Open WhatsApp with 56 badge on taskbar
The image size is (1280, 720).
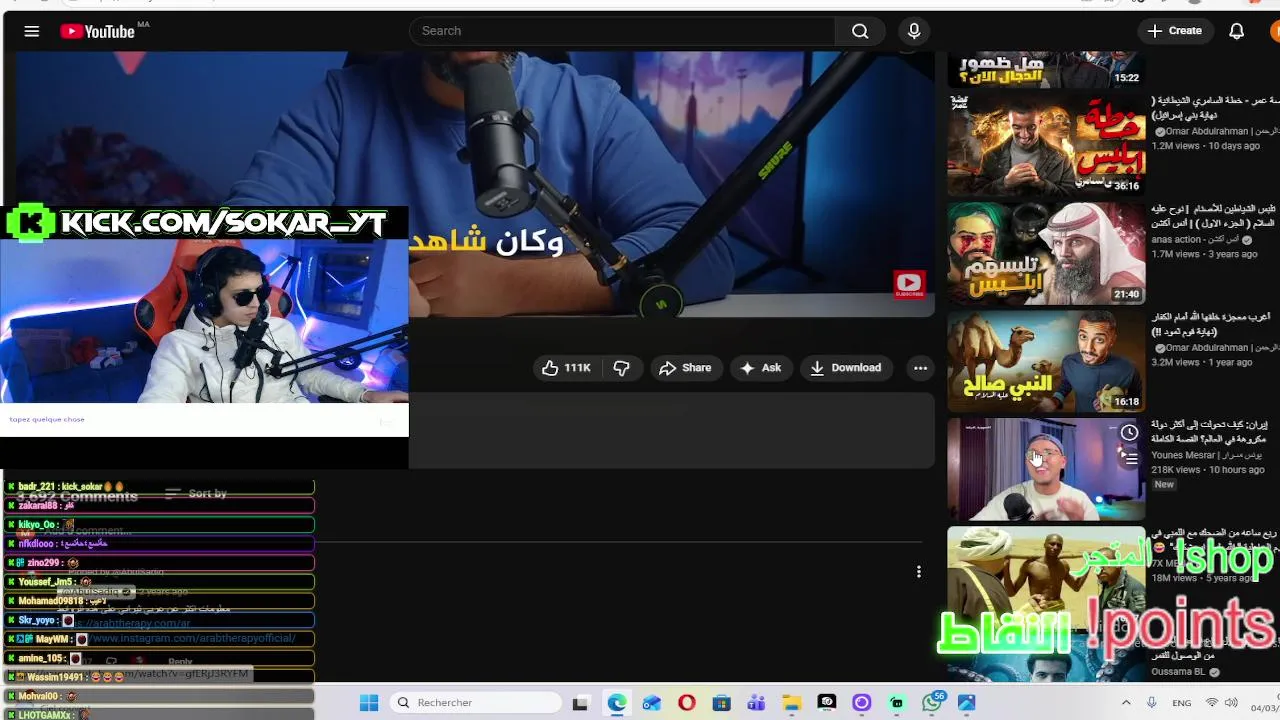coord(933,703)
